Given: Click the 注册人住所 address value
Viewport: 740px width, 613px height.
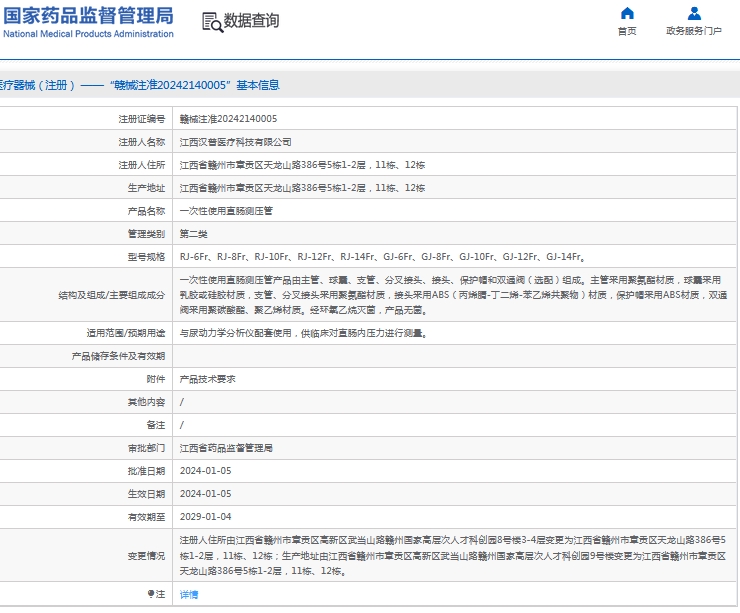Looking at the screenshot, I should [x=302, y=165].
